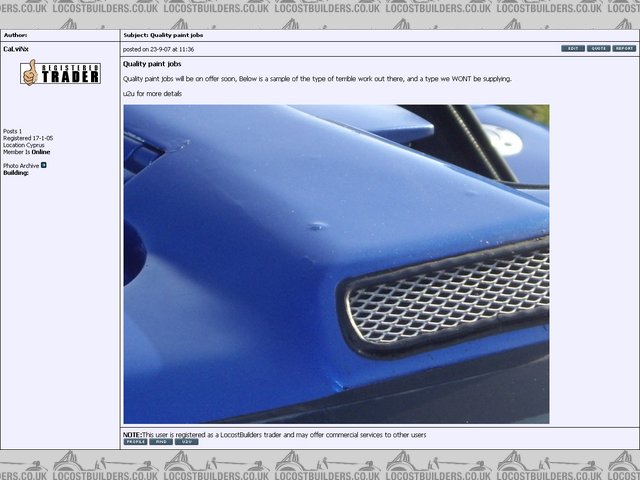Click username CaLviNx
This screenshot has height=480, width=640.
pyautogui.click(x=16, y=48)
